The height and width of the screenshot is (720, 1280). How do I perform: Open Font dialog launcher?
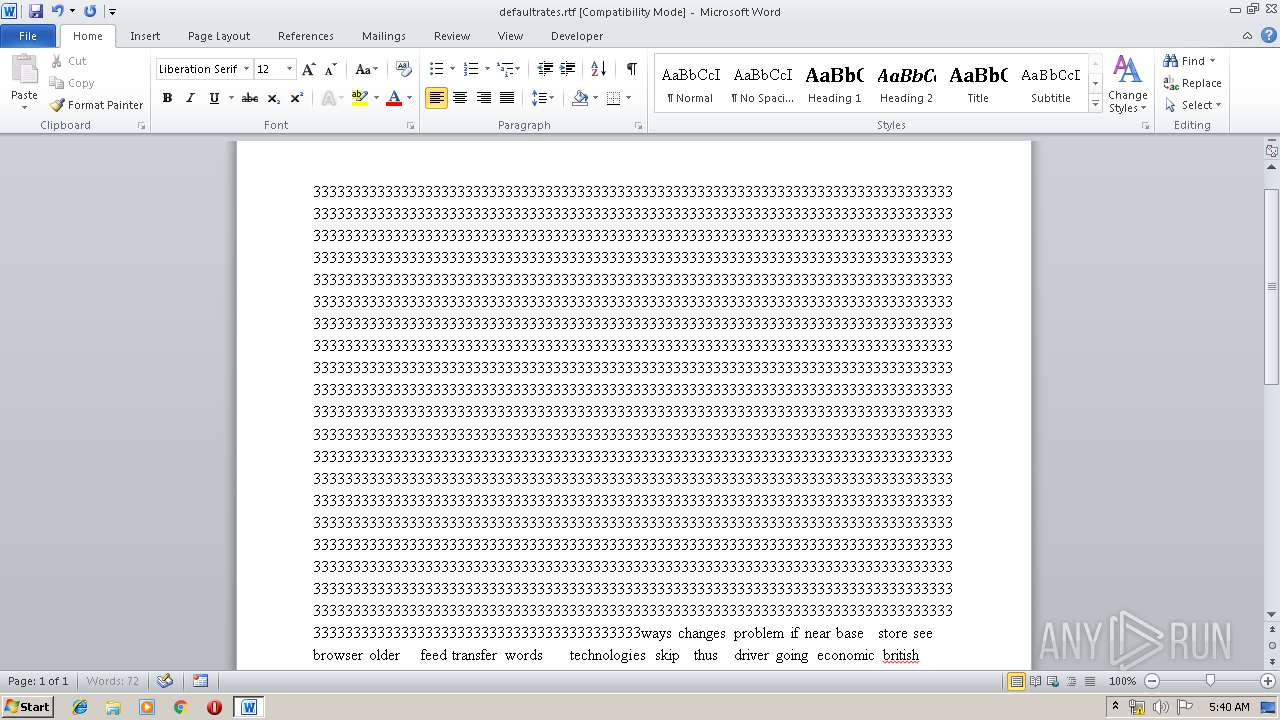click(x=411, y=126)
